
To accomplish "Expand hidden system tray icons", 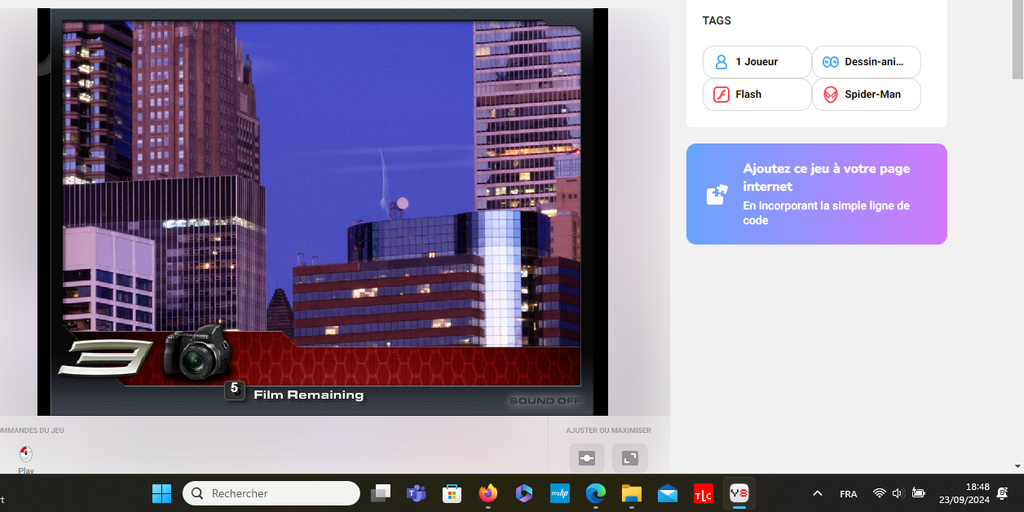I will (x=817, y=493).
